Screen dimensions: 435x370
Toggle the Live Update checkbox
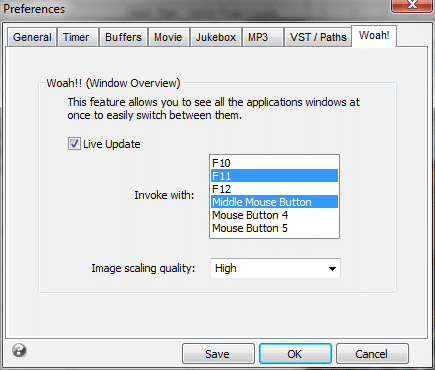click(74, 144)
